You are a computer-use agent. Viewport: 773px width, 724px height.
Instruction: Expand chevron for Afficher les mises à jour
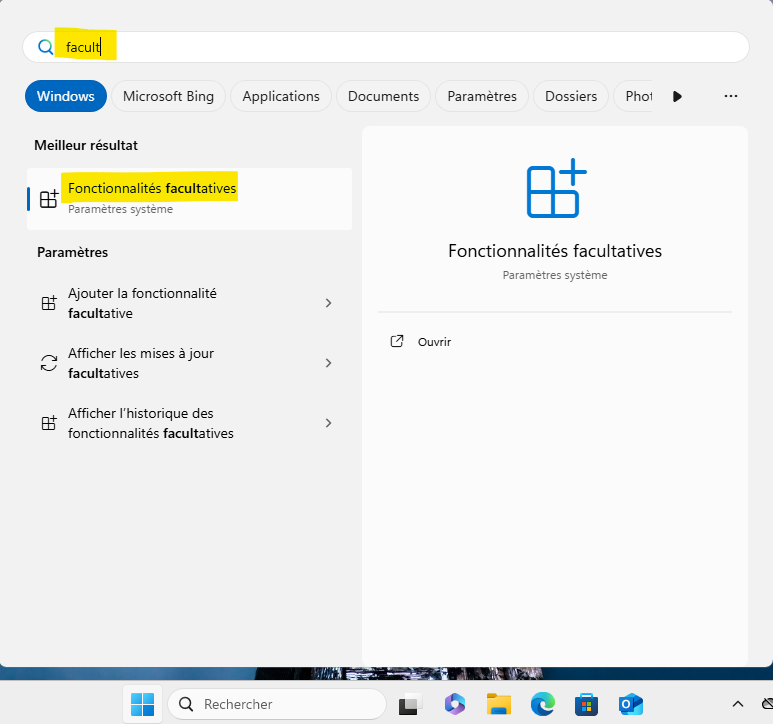coord(328,363)
